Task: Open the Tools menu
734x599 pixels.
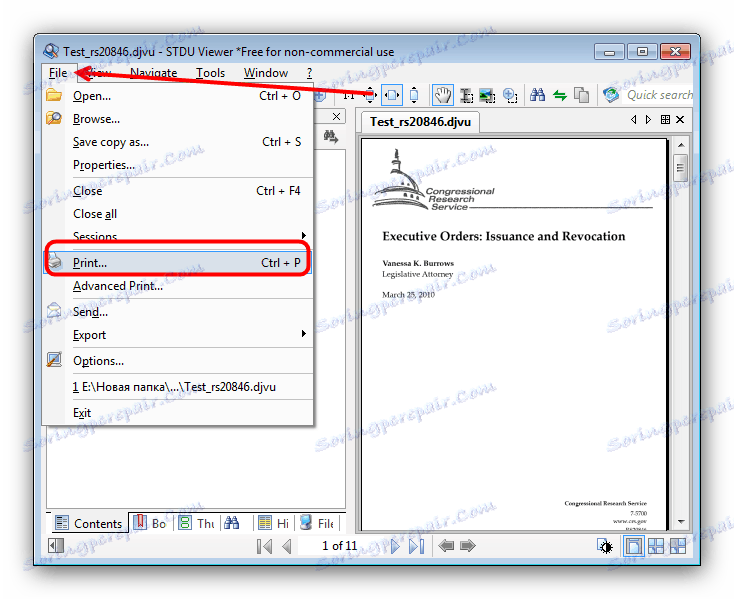Action: (x=210, y=73)
